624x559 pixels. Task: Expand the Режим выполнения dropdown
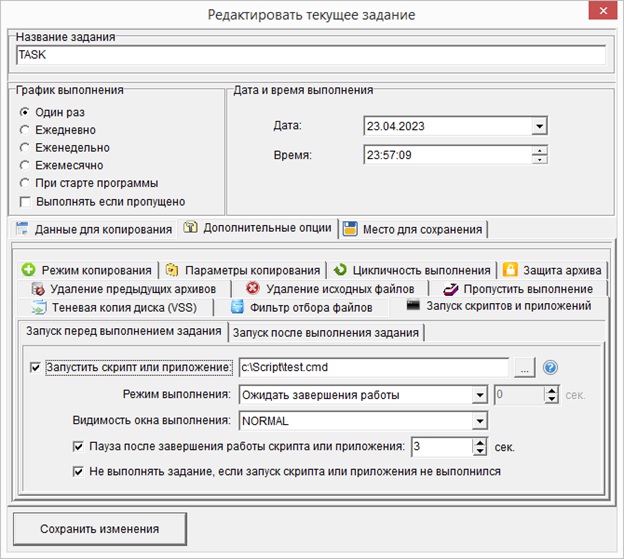(480, 395)
